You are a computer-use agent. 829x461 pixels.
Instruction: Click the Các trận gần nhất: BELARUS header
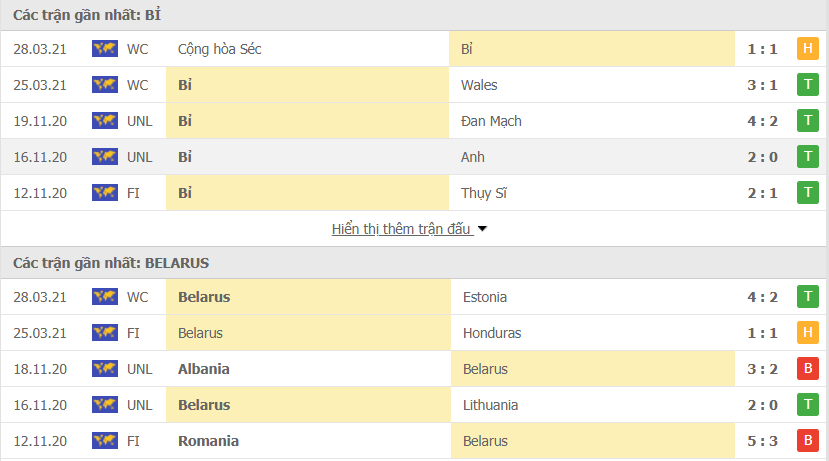pyautogui.click(x=110, y=263)
